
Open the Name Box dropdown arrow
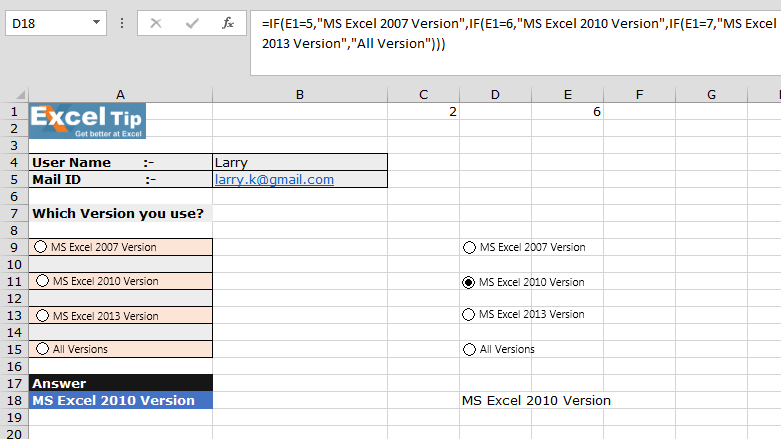point(97,22)
